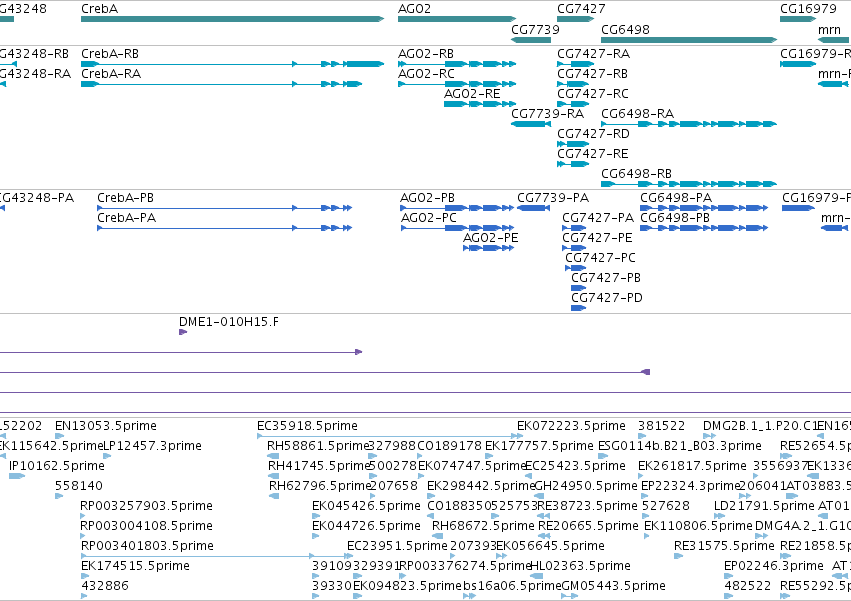Select the GM05443.5prime EST label
851x601 pixels.
[613, 586]
